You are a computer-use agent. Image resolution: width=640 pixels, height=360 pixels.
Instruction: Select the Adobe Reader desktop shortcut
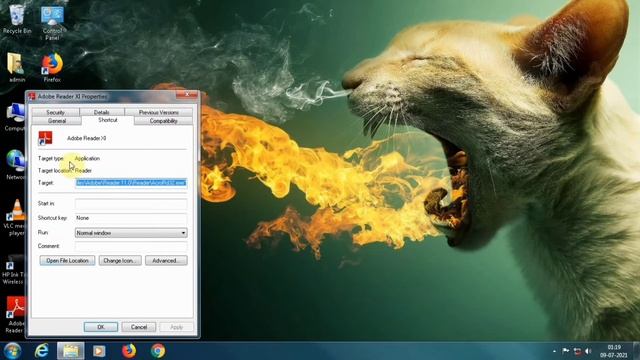(x=15, y=315)
